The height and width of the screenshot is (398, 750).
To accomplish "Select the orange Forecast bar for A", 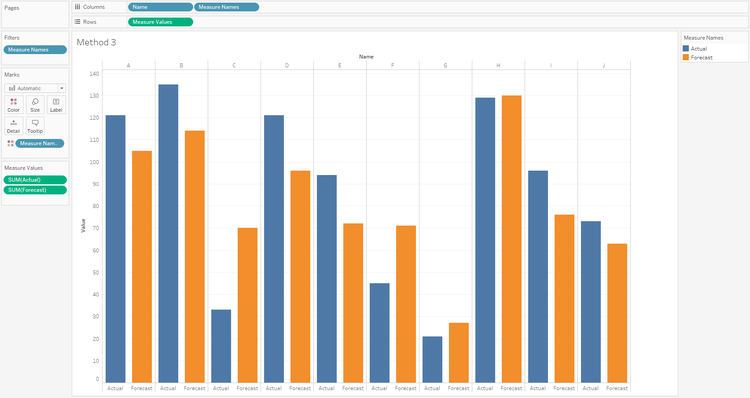I will click(142, 266).
